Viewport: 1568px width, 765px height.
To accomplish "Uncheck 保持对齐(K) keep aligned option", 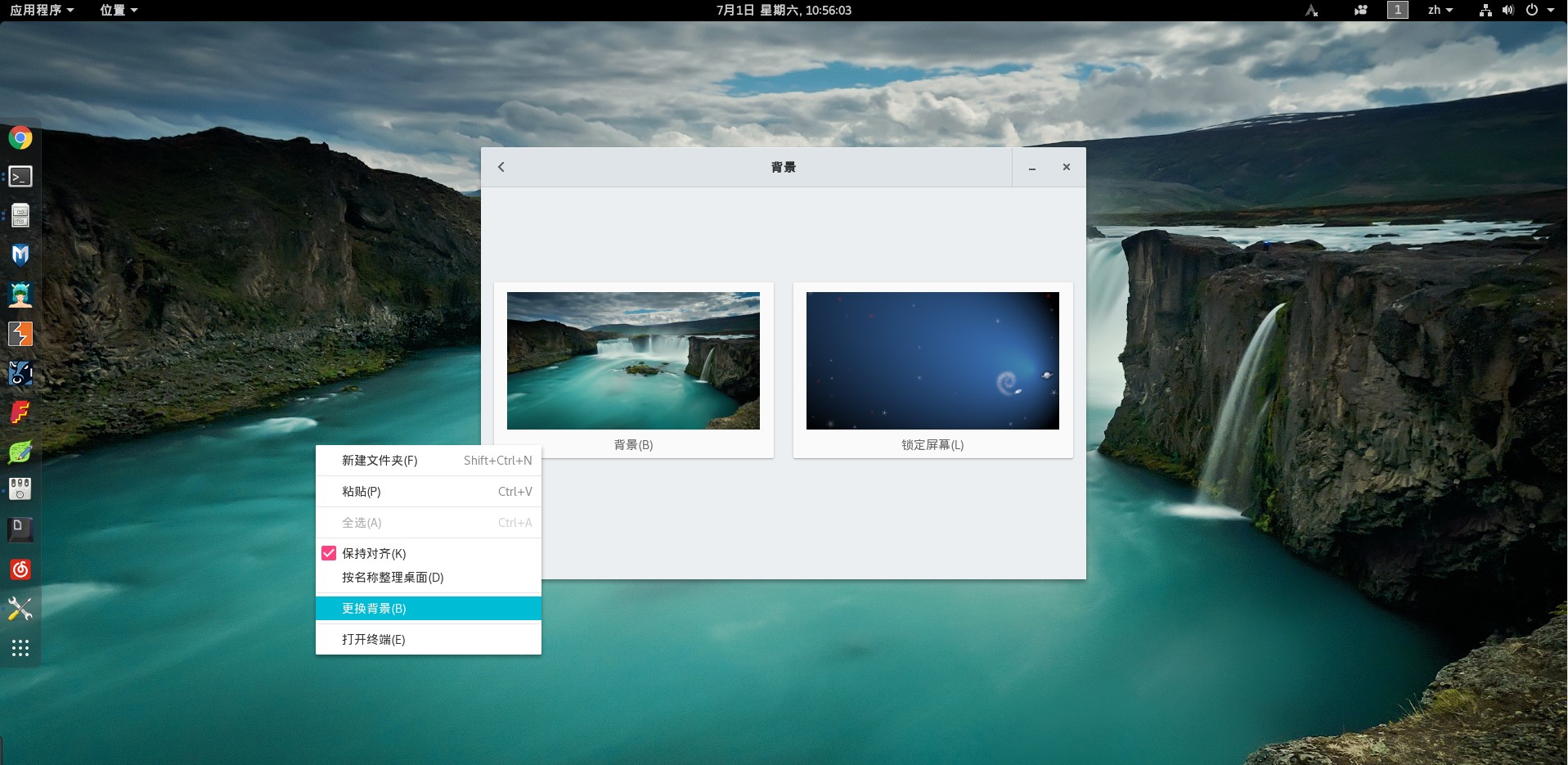I will point(329,554).
